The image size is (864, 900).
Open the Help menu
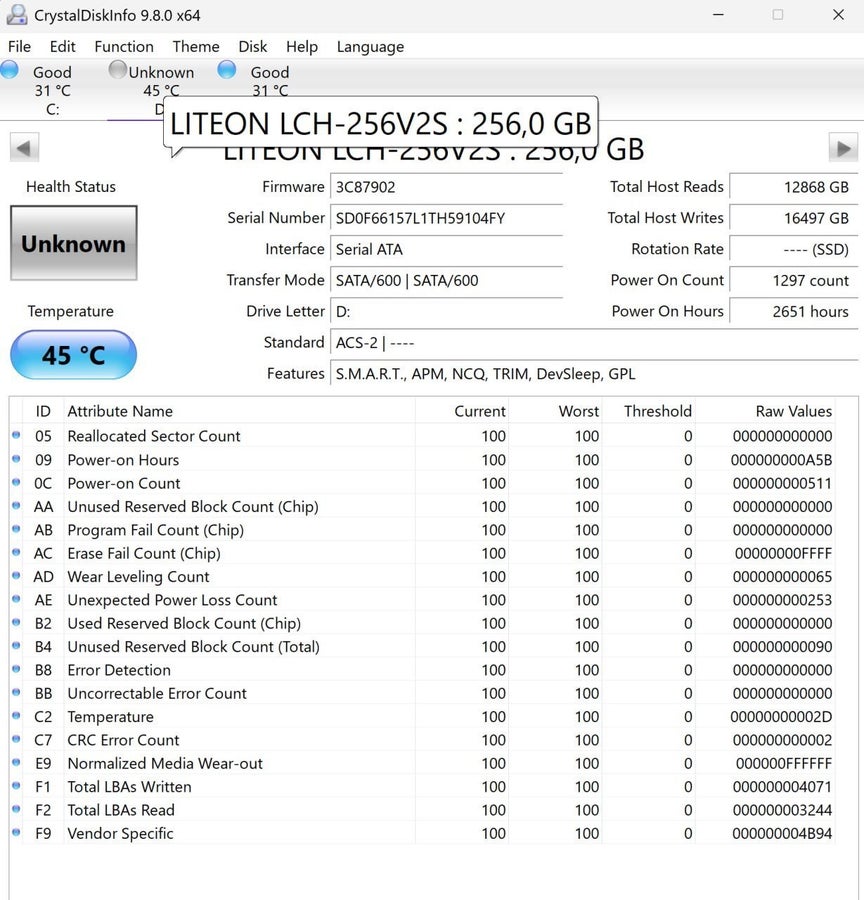coord(302,46)
